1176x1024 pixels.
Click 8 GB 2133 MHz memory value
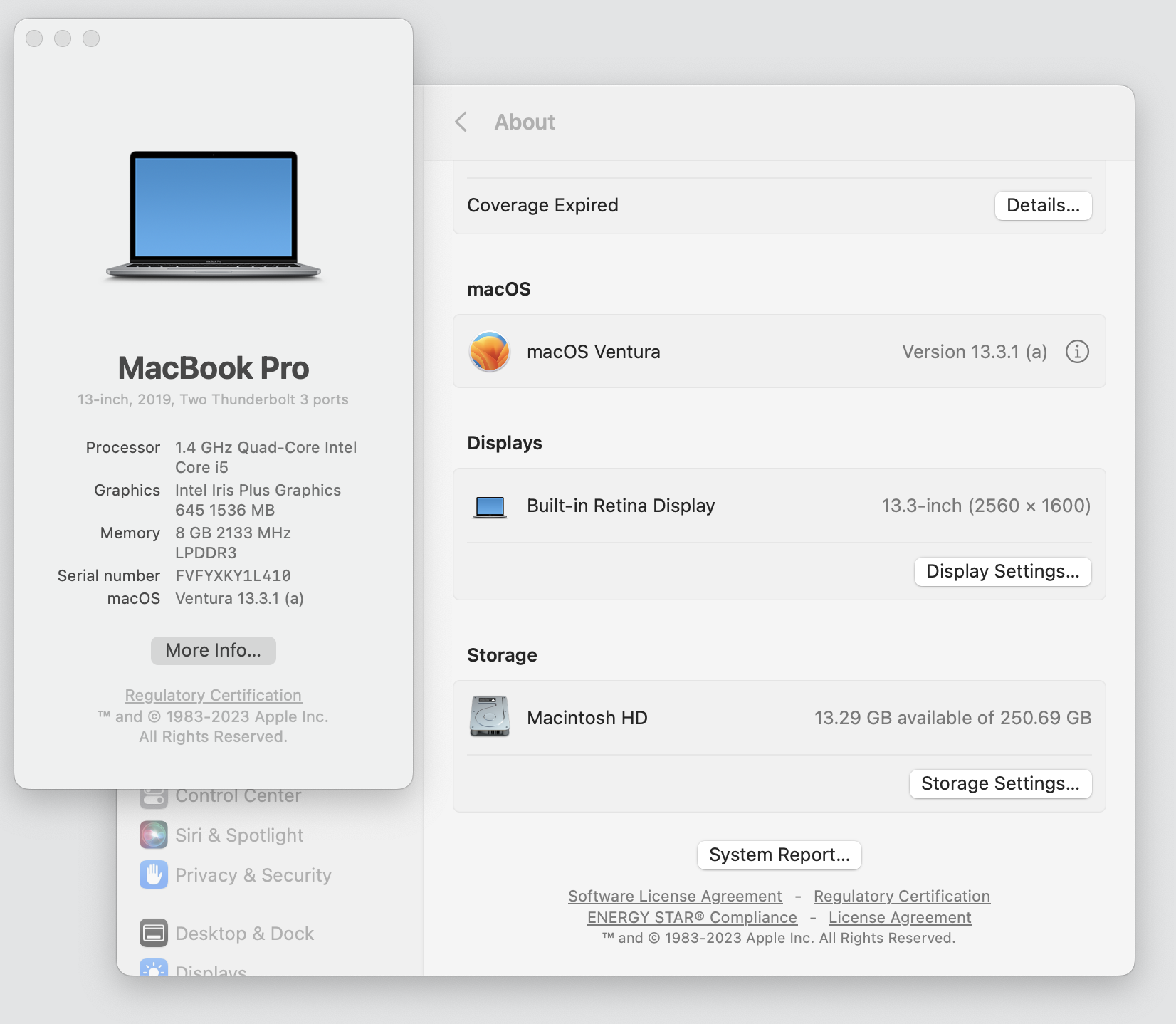[x=233, y=543]
